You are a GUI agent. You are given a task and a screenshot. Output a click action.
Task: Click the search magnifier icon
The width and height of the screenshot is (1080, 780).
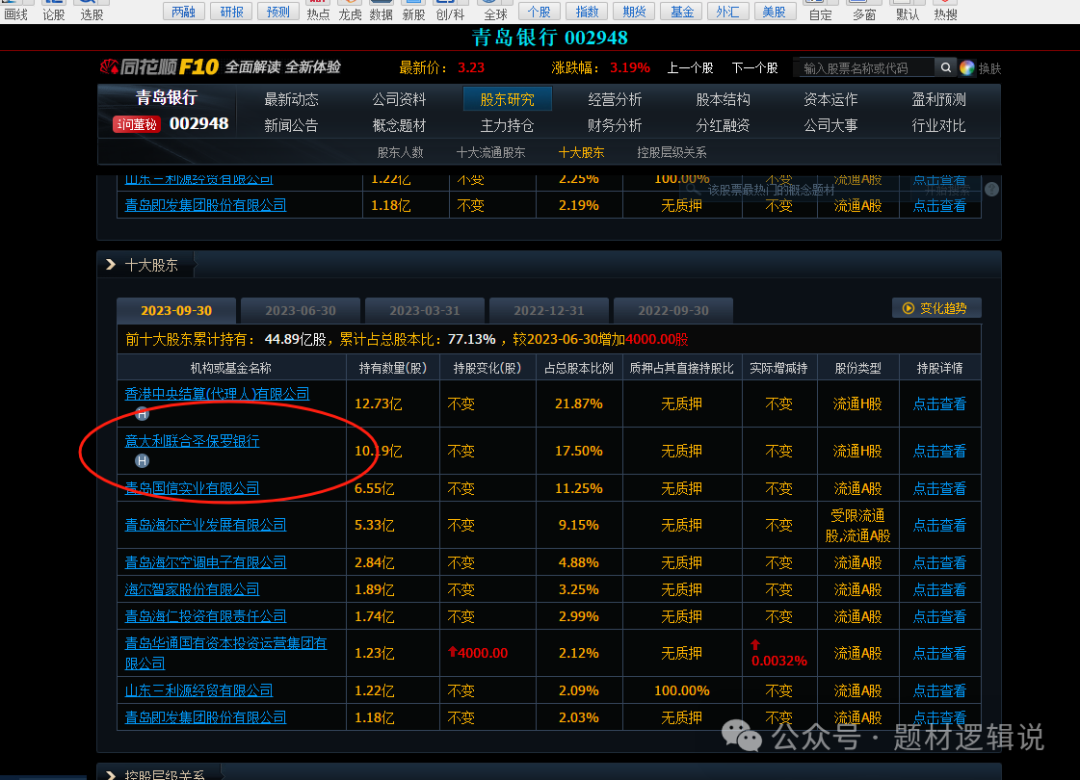coord(945,67)
